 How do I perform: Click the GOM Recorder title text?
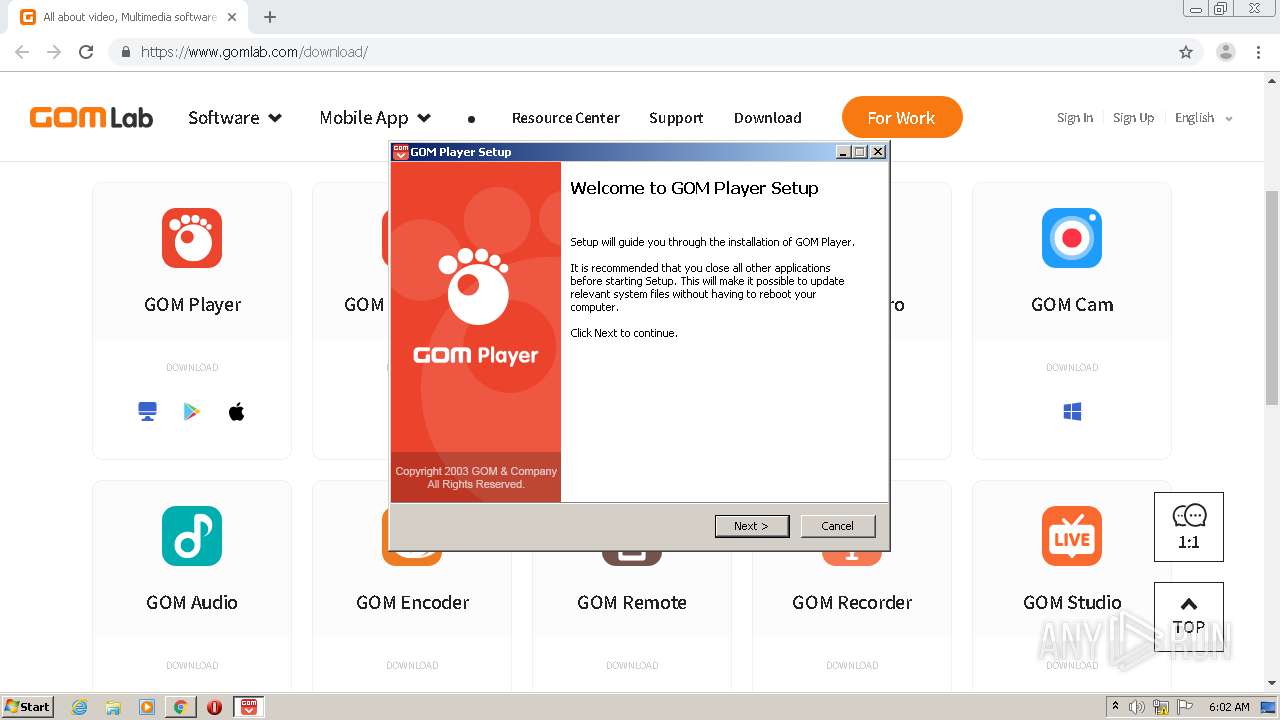tap(852, 602)
